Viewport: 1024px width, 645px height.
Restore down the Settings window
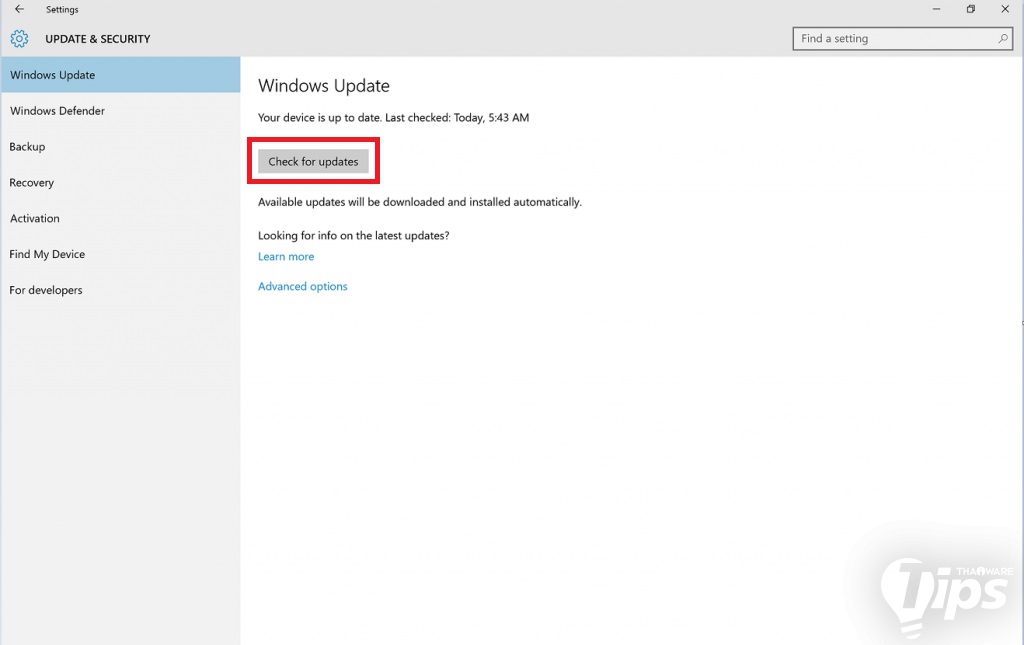[971, 9]
